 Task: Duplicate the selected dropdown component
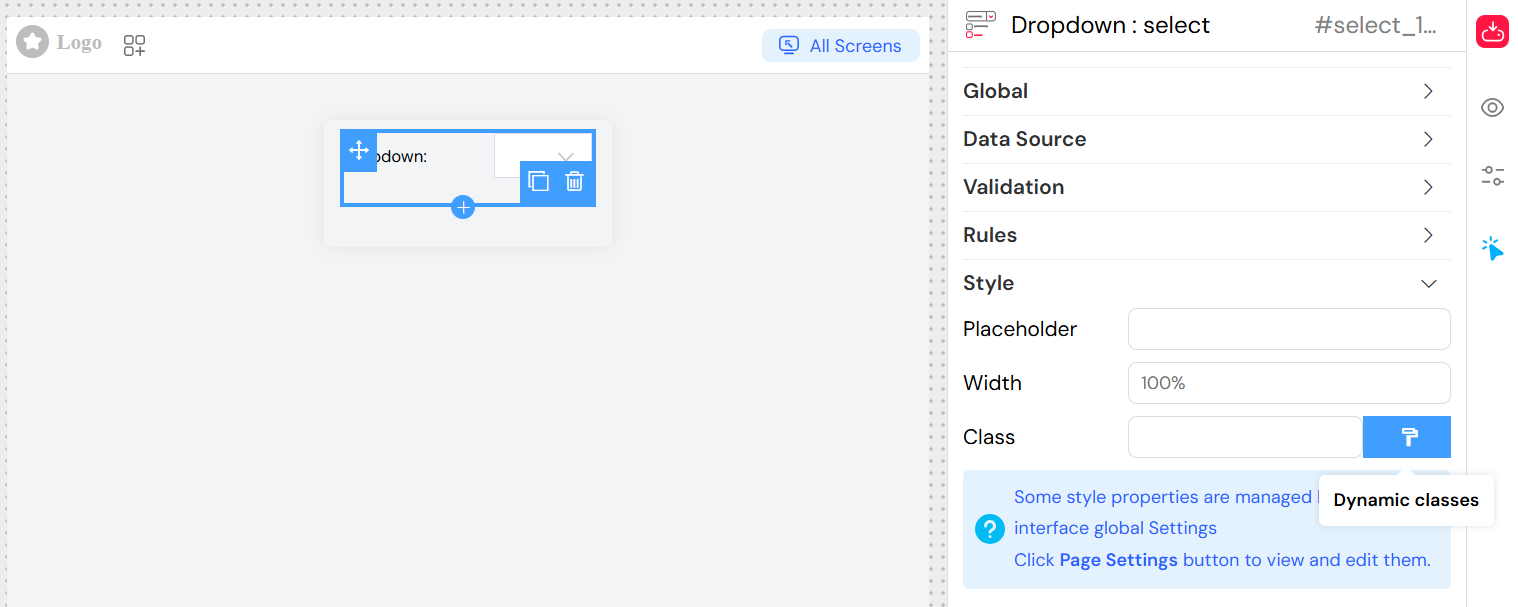coord(538,181)
